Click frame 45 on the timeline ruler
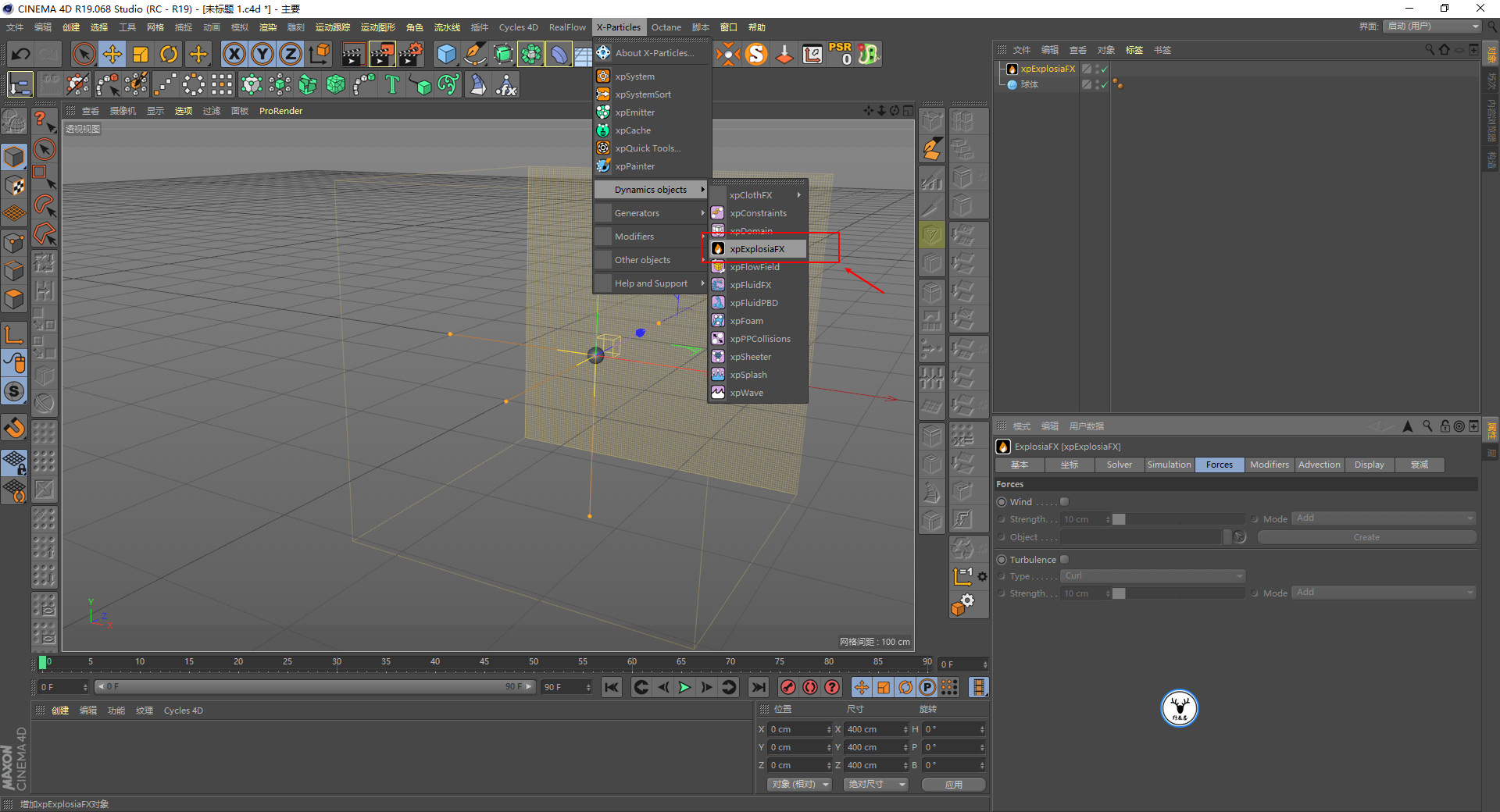Screen dimensions: 1500x812 tap(484, 662)
